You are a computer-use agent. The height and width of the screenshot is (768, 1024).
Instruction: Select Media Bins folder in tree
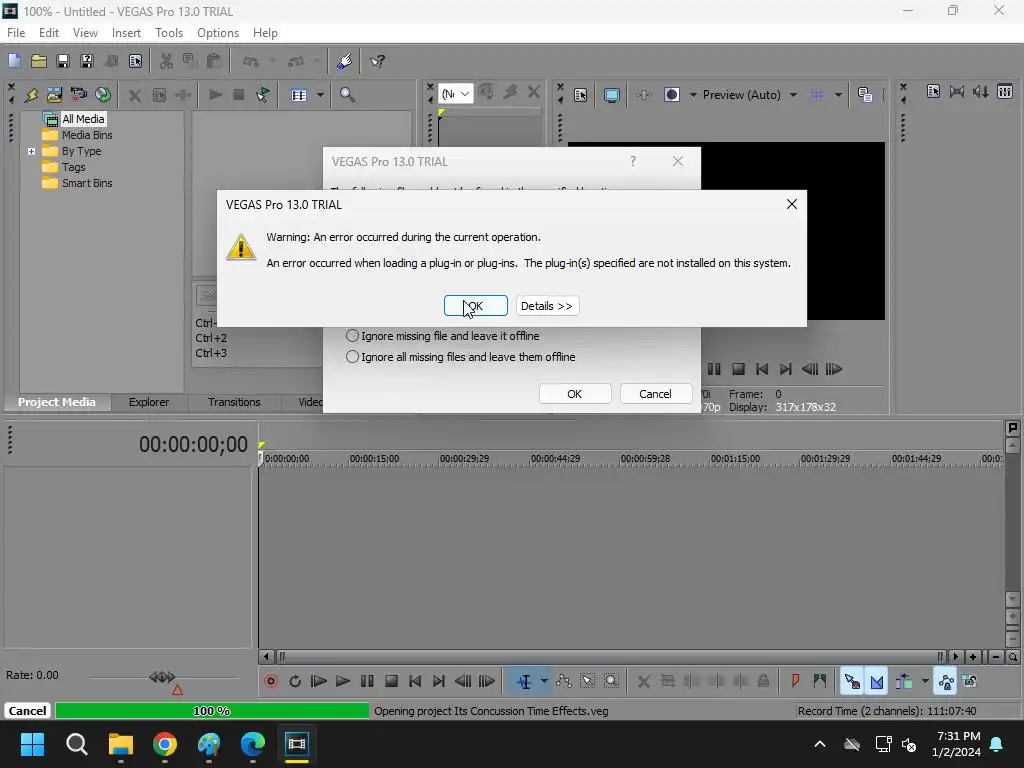[77, 135]
